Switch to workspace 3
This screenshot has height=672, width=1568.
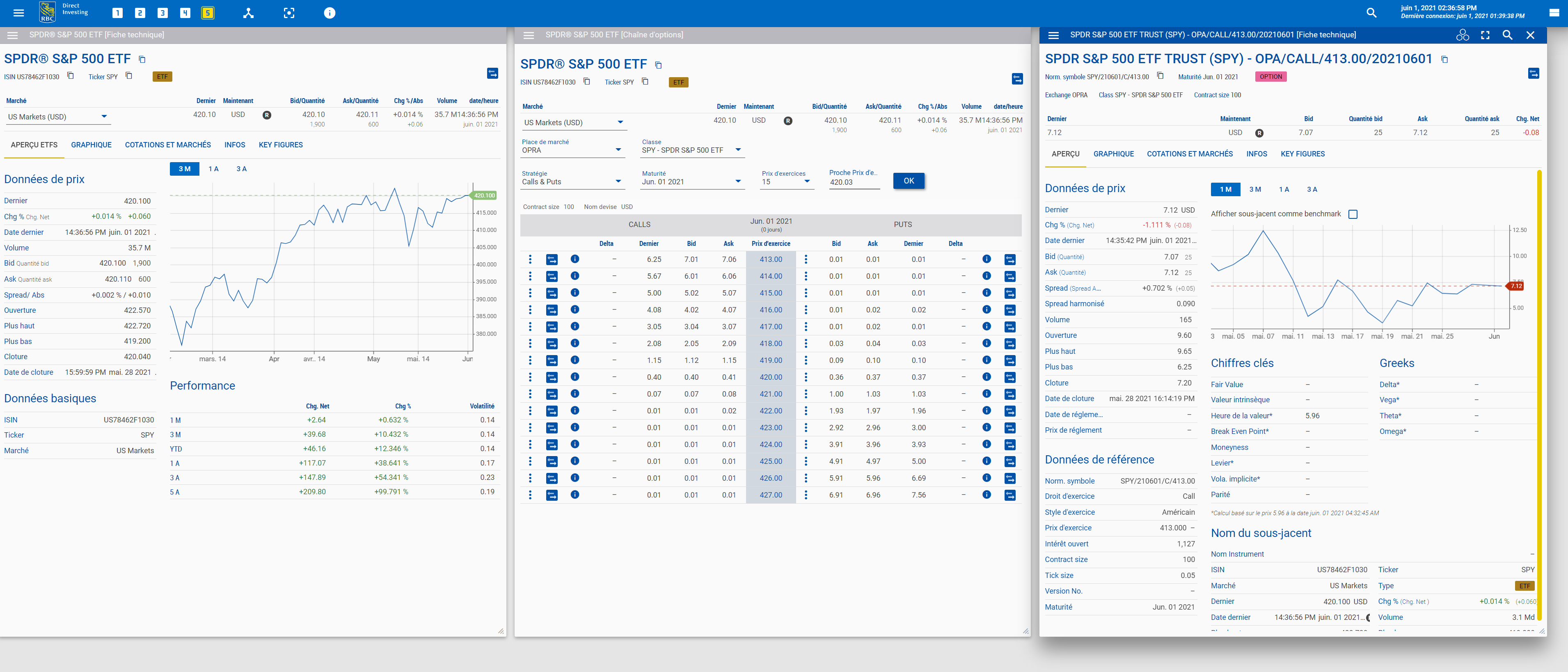(x=163, y=13)
